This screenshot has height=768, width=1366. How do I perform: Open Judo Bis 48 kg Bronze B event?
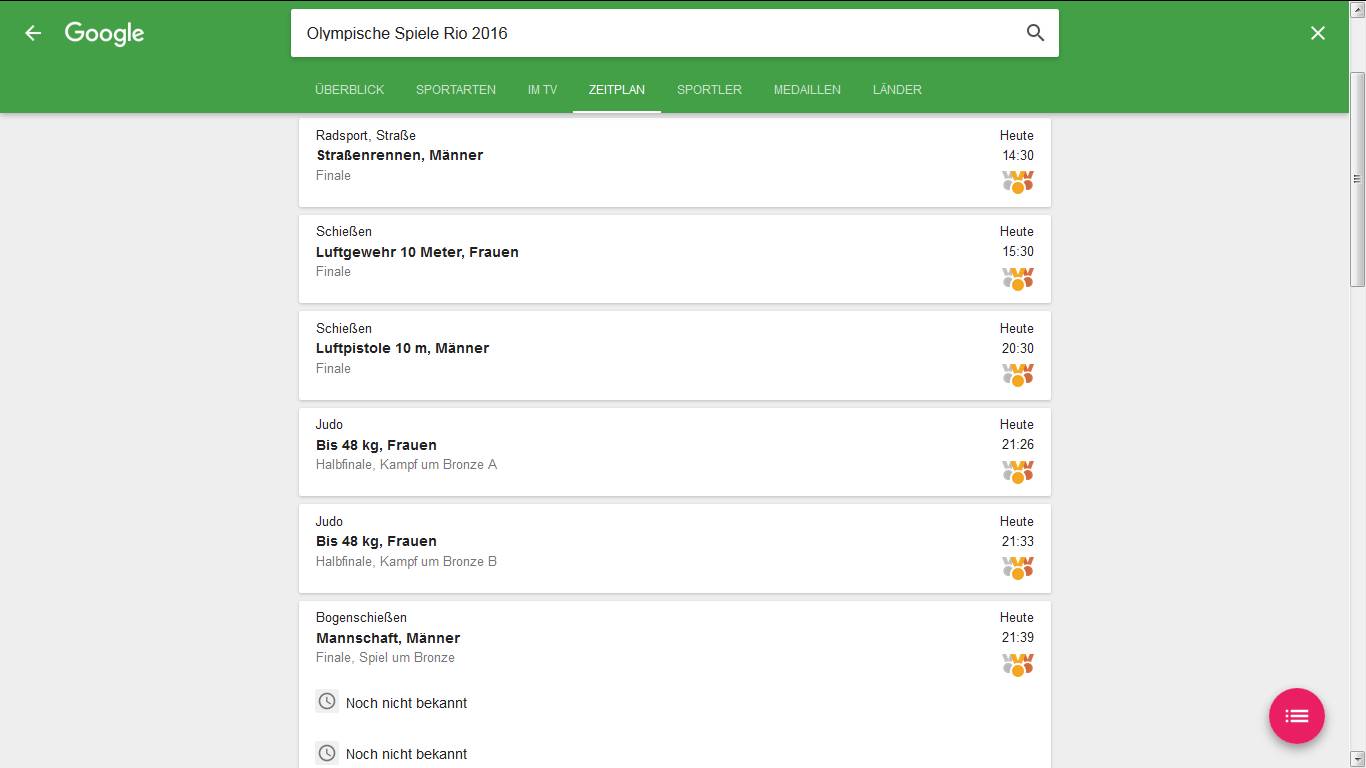pyautogui.click(x=675, y=549)
